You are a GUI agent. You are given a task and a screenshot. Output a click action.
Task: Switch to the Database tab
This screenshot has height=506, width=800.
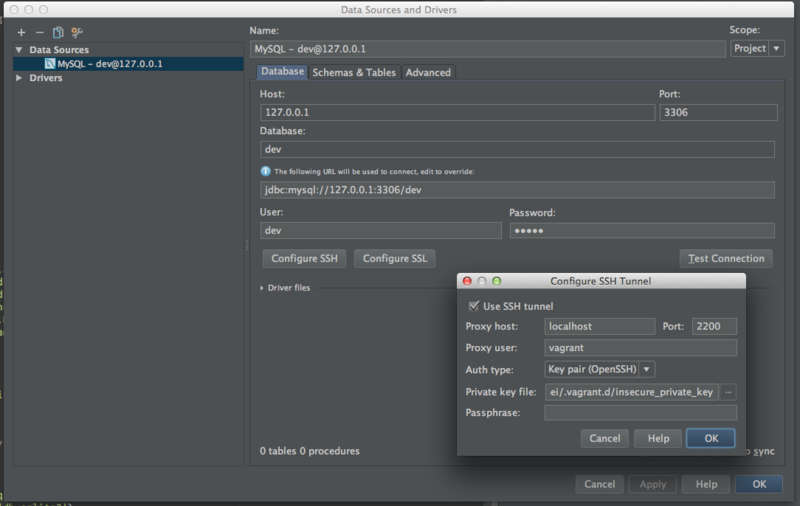(x=282, y=71)
